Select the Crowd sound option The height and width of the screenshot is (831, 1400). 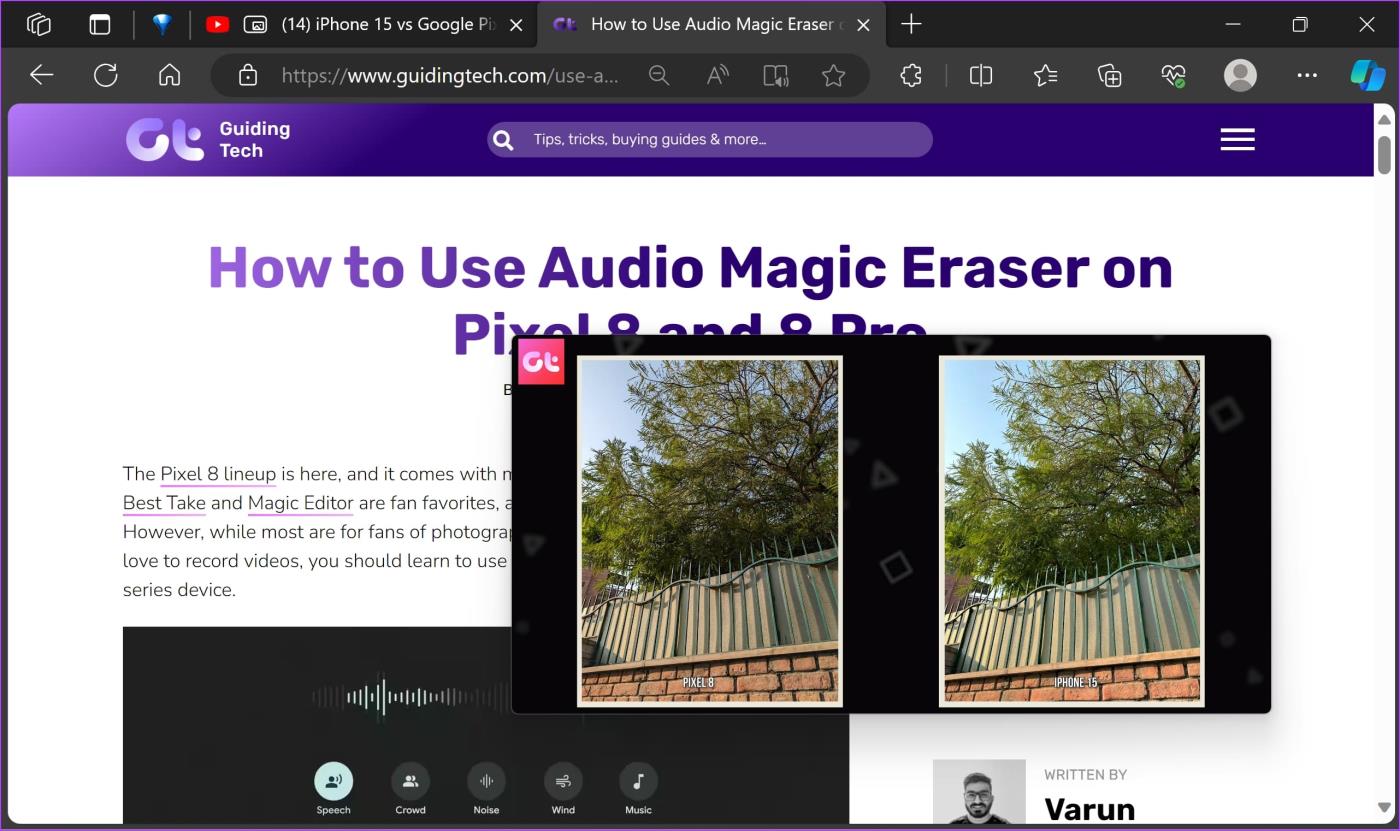click(x=410, y=789)
